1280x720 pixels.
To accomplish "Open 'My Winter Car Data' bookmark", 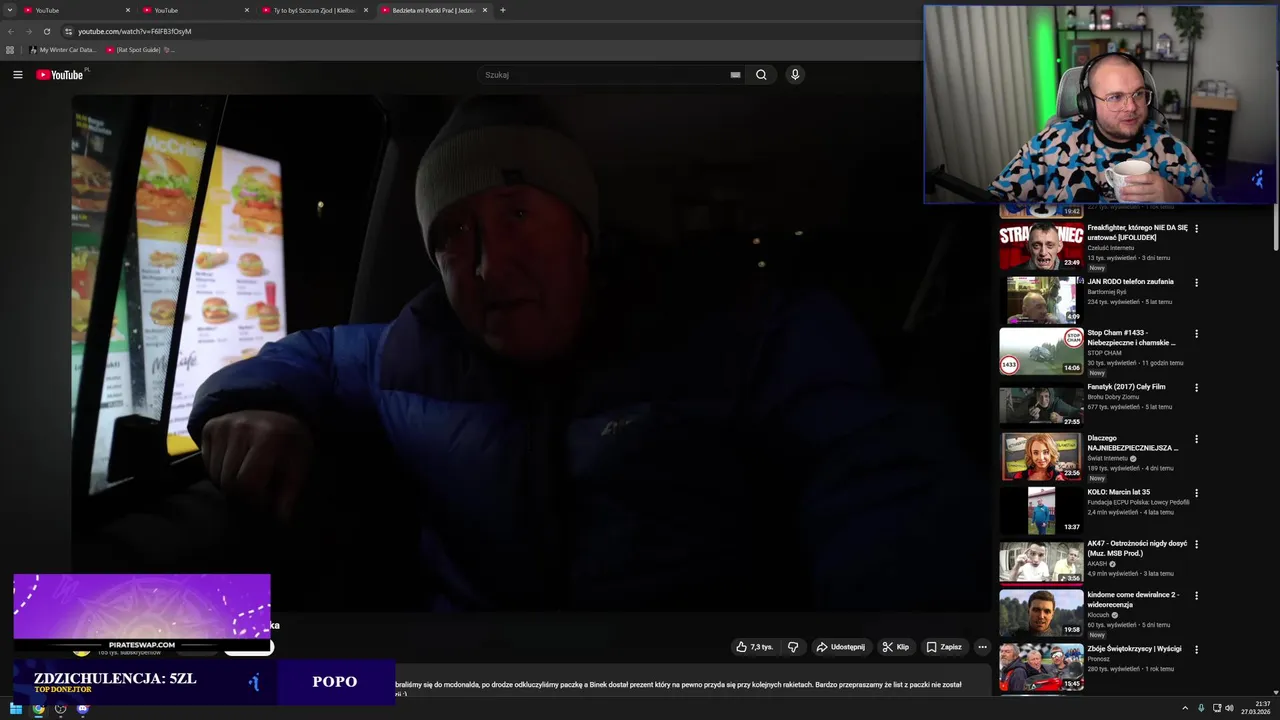I will (63, 49).
